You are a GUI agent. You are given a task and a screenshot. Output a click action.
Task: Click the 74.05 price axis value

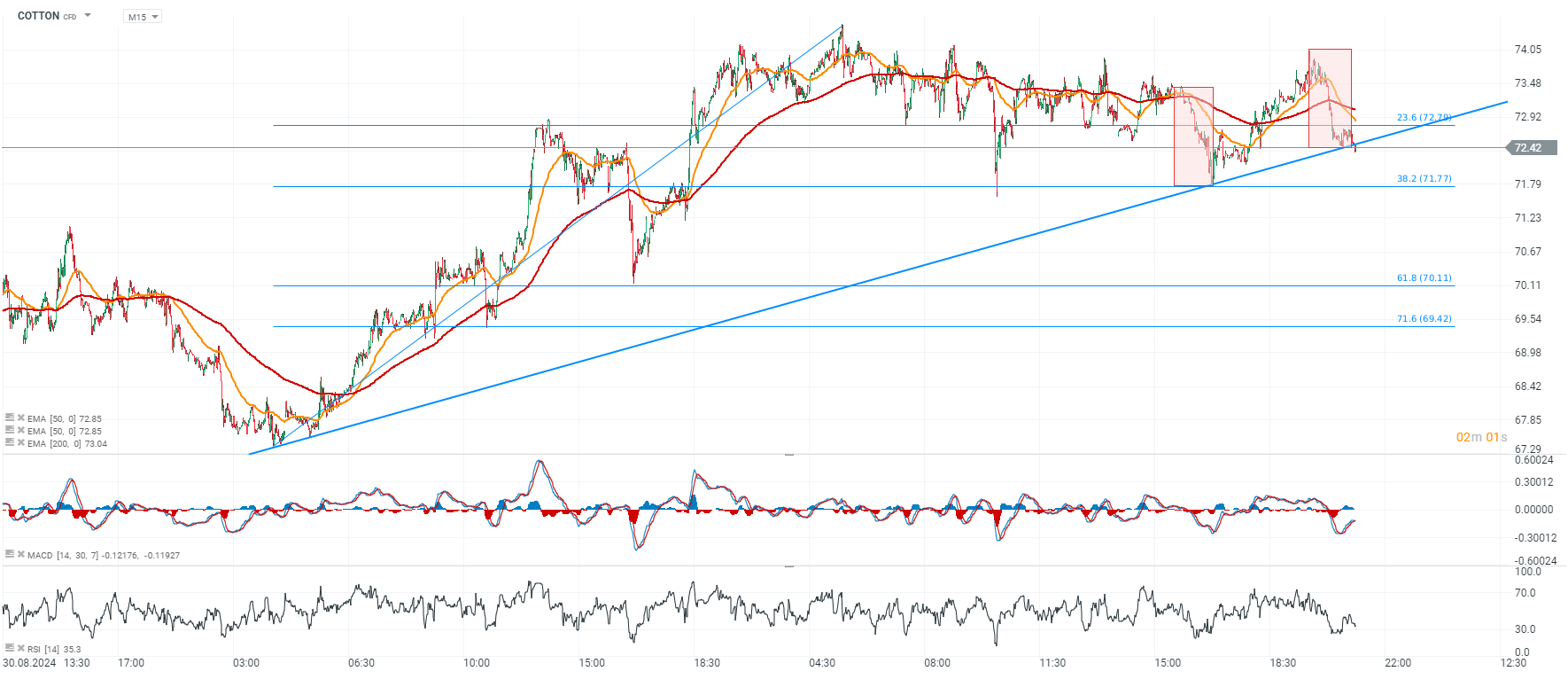[x=1528, y=50]
